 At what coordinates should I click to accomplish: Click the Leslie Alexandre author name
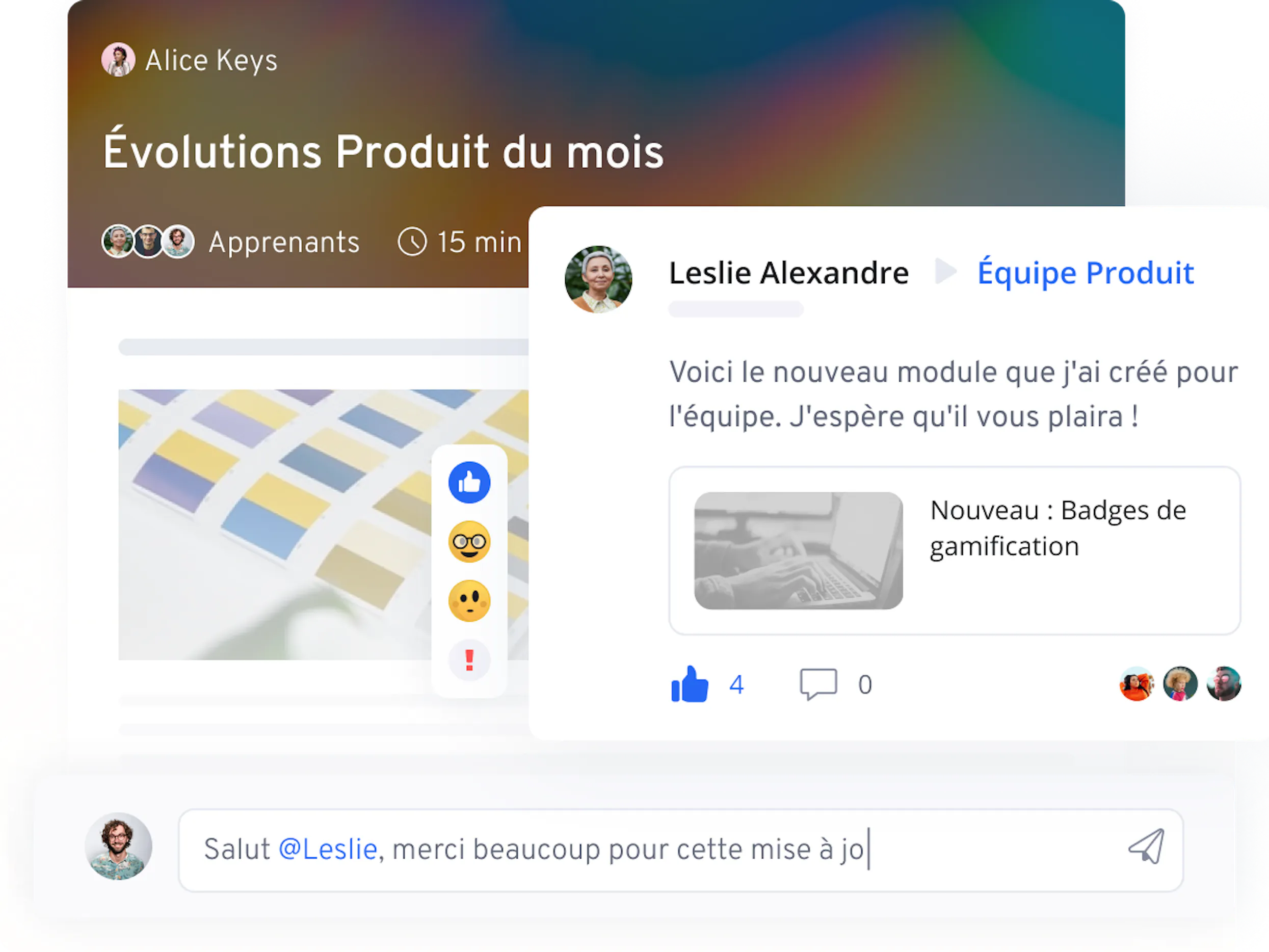pos(789,273)
